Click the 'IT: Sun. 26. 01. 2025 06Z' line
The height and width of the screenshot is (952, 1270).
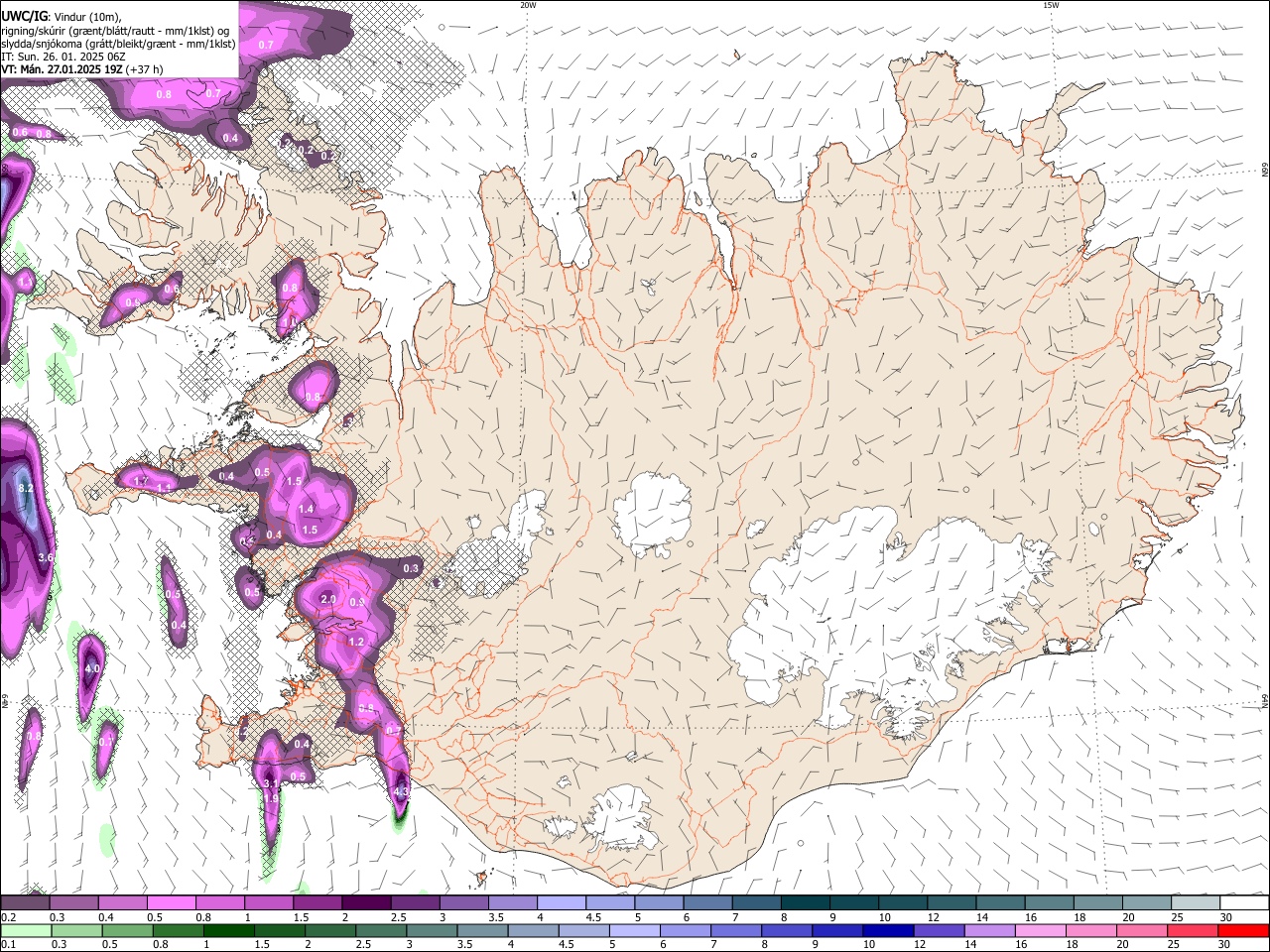(x=63, y=57)
